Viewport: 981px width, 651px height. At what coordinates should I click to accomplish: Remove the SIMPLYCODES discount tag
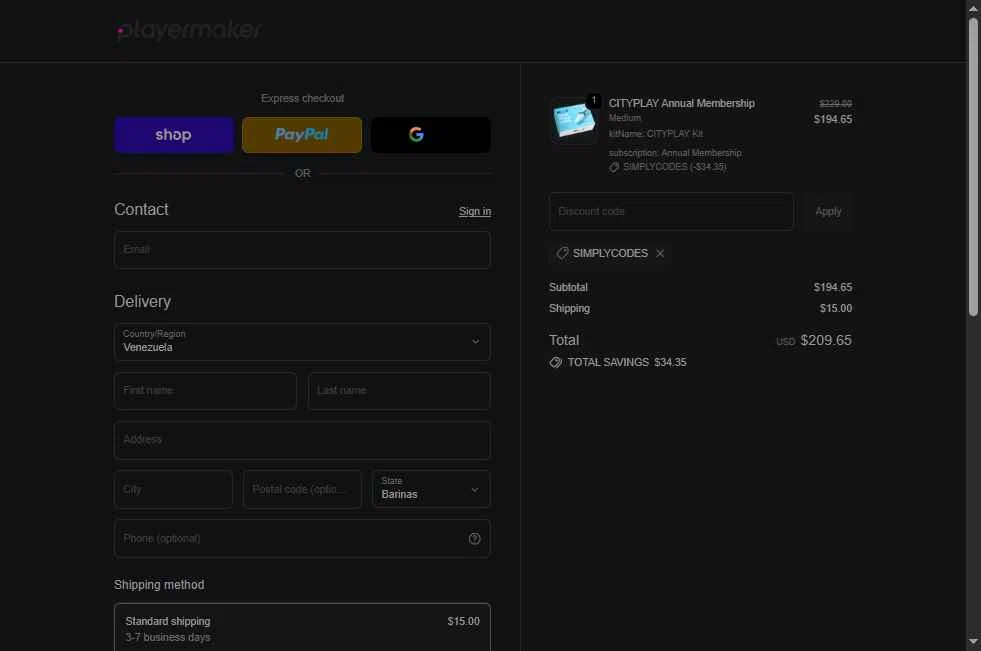[660, 253]
